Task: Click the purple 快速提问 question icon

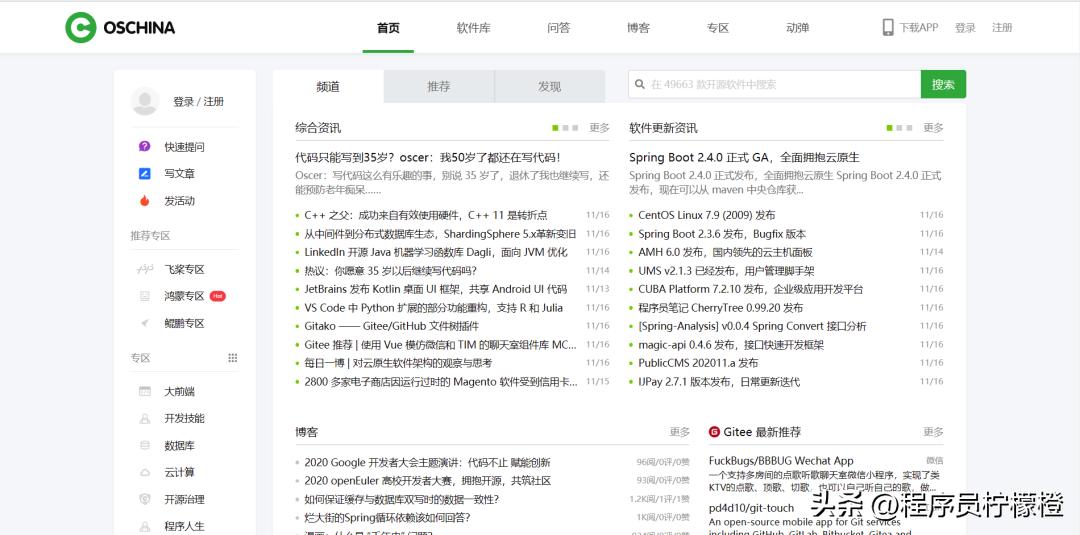Action: 145,147
